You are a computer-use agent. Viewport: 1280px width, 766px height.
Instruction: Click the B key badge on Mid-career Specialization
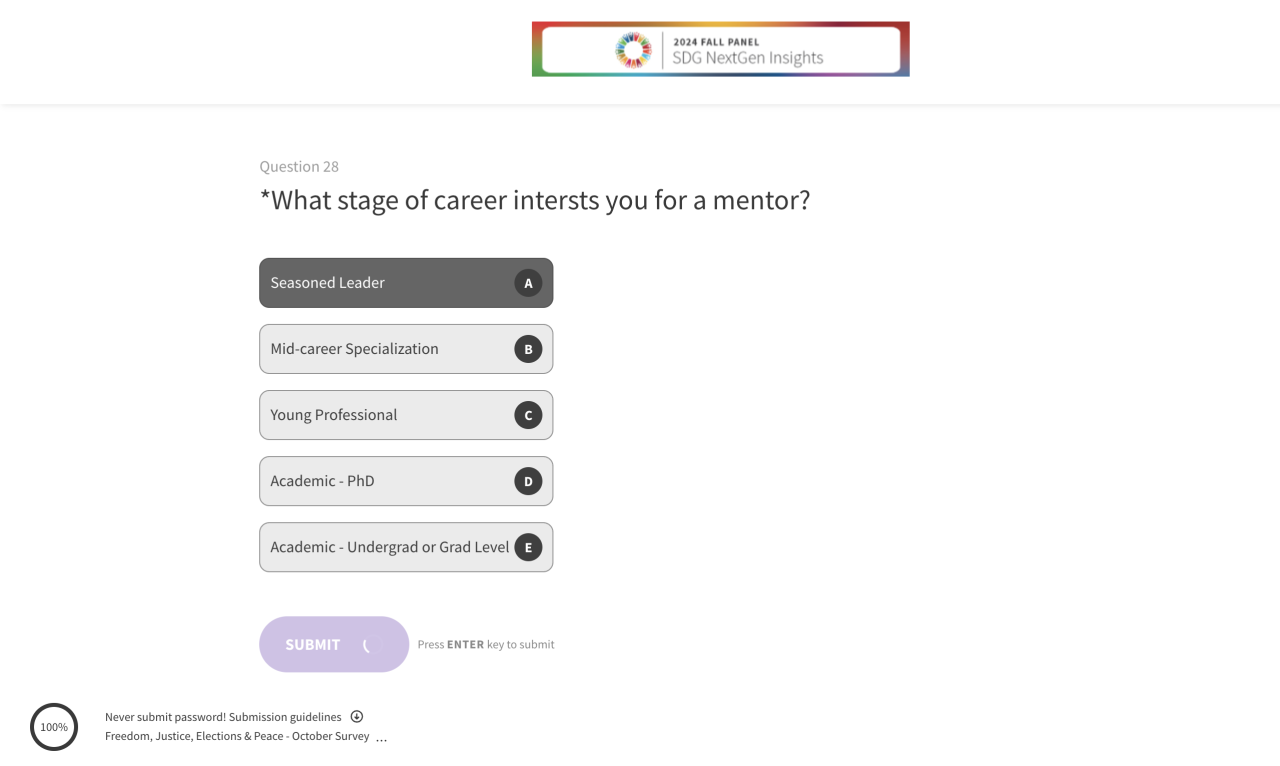(528, 349)
